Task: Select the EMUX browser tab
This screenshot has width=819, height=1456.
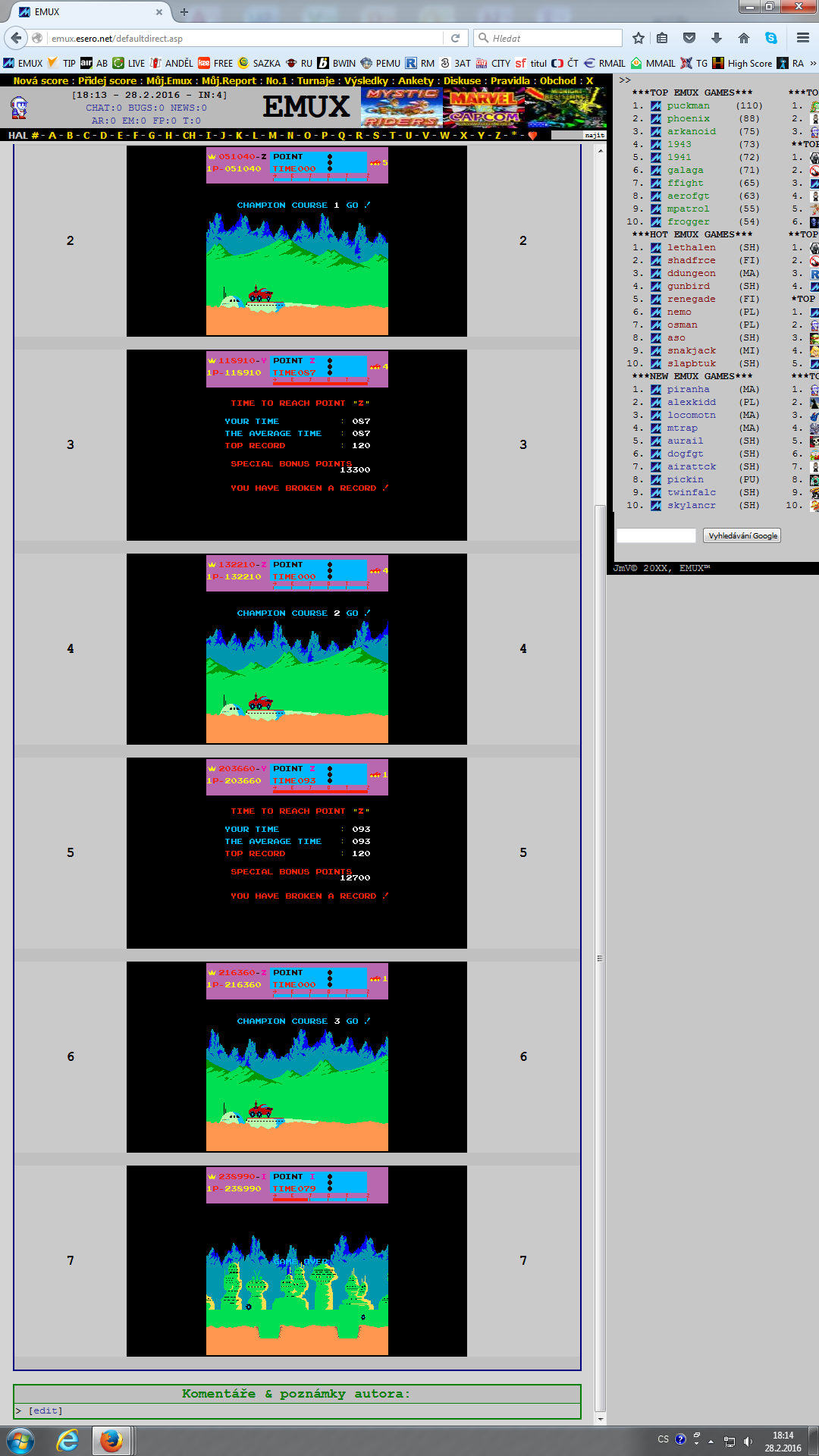Action: pyautogui.click(x=89, y=12)
